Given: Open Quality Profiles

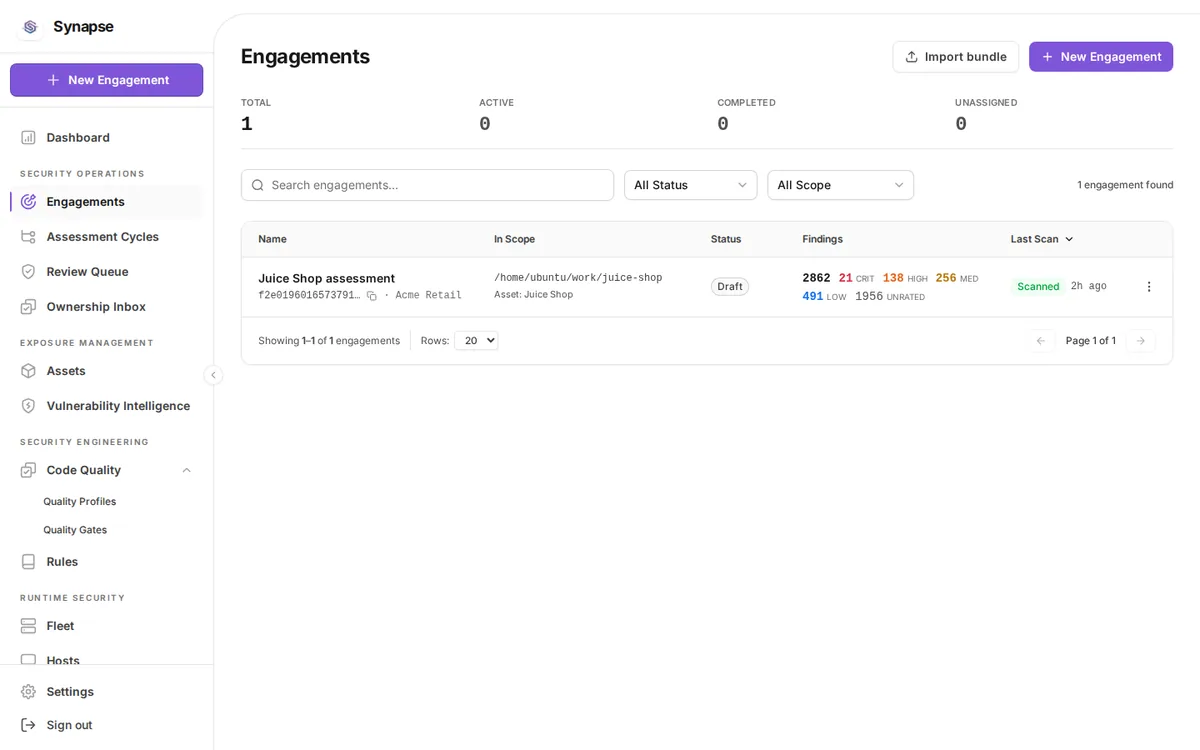Looking at the screenshot, I should (79, 501).
